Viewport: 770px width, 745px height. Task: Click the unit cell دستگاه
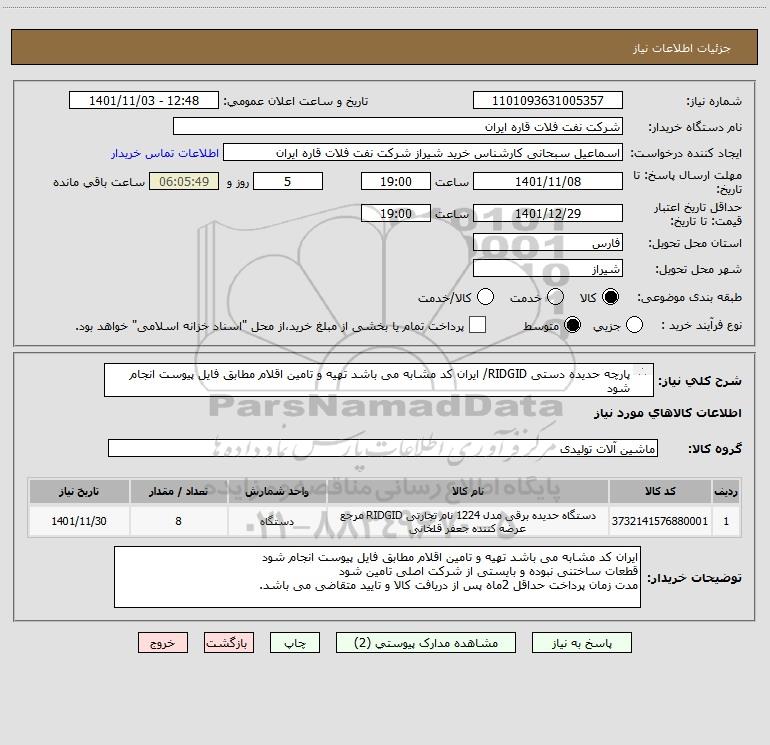(277, 521)
